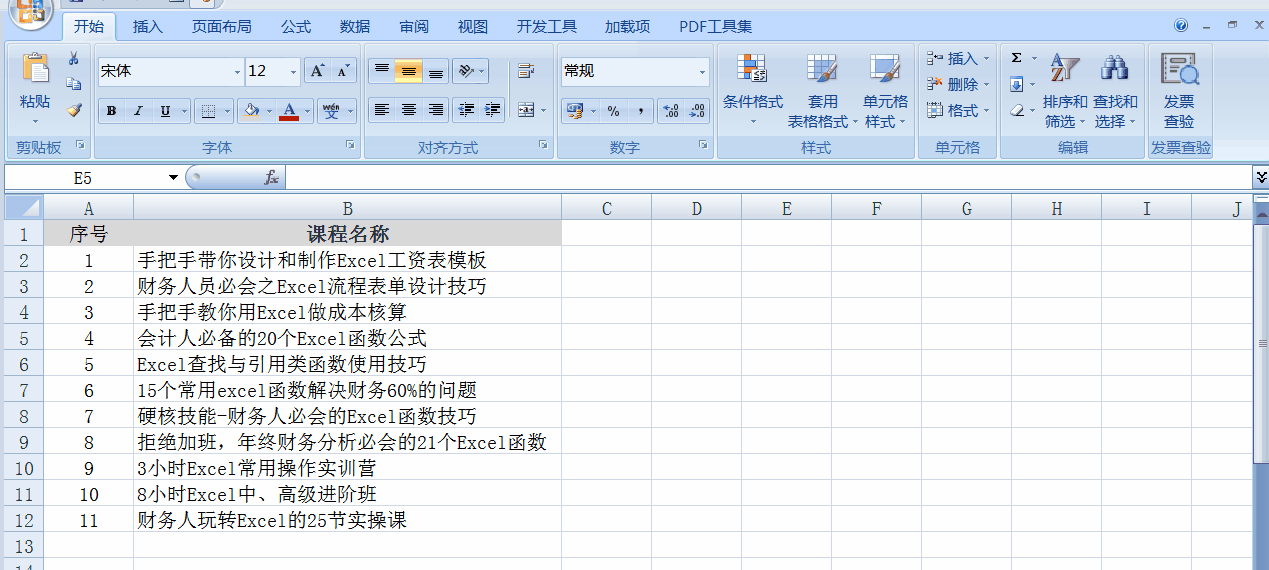Toggle bottom vertical alignment

point(436,71)
